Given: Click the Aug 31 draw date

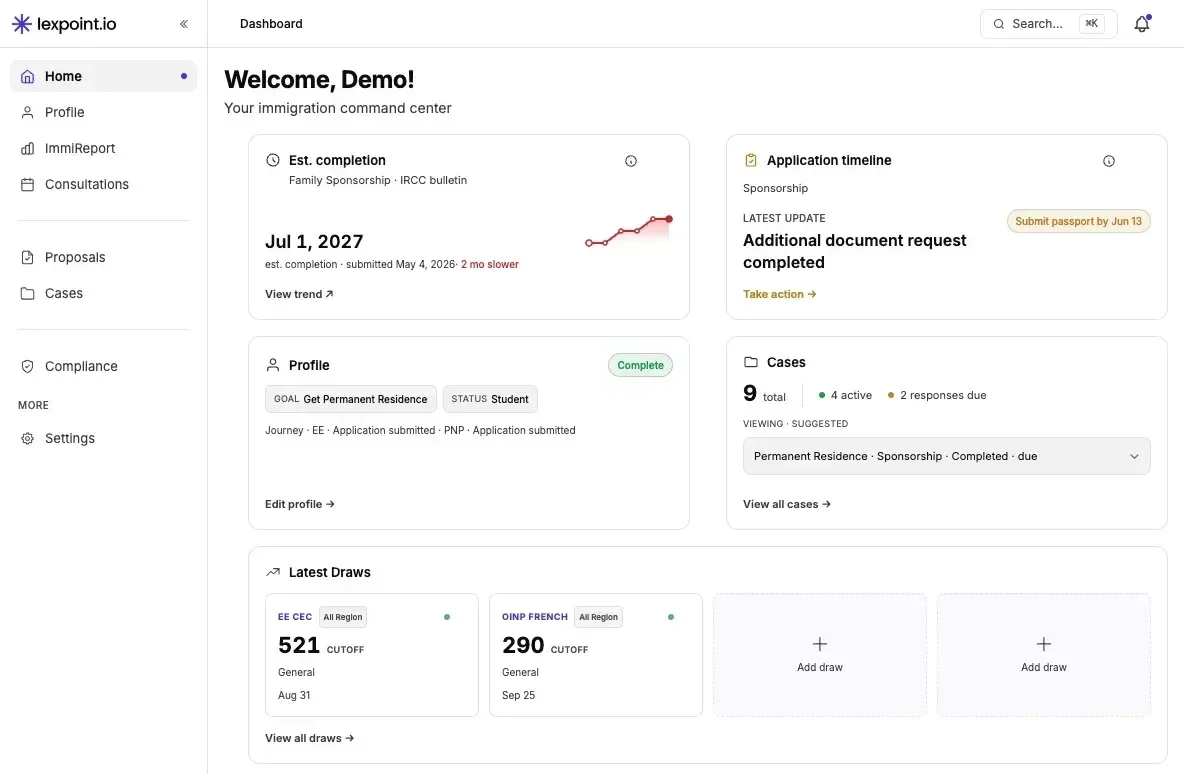Looking at the screenshot, I should point(294,695).
